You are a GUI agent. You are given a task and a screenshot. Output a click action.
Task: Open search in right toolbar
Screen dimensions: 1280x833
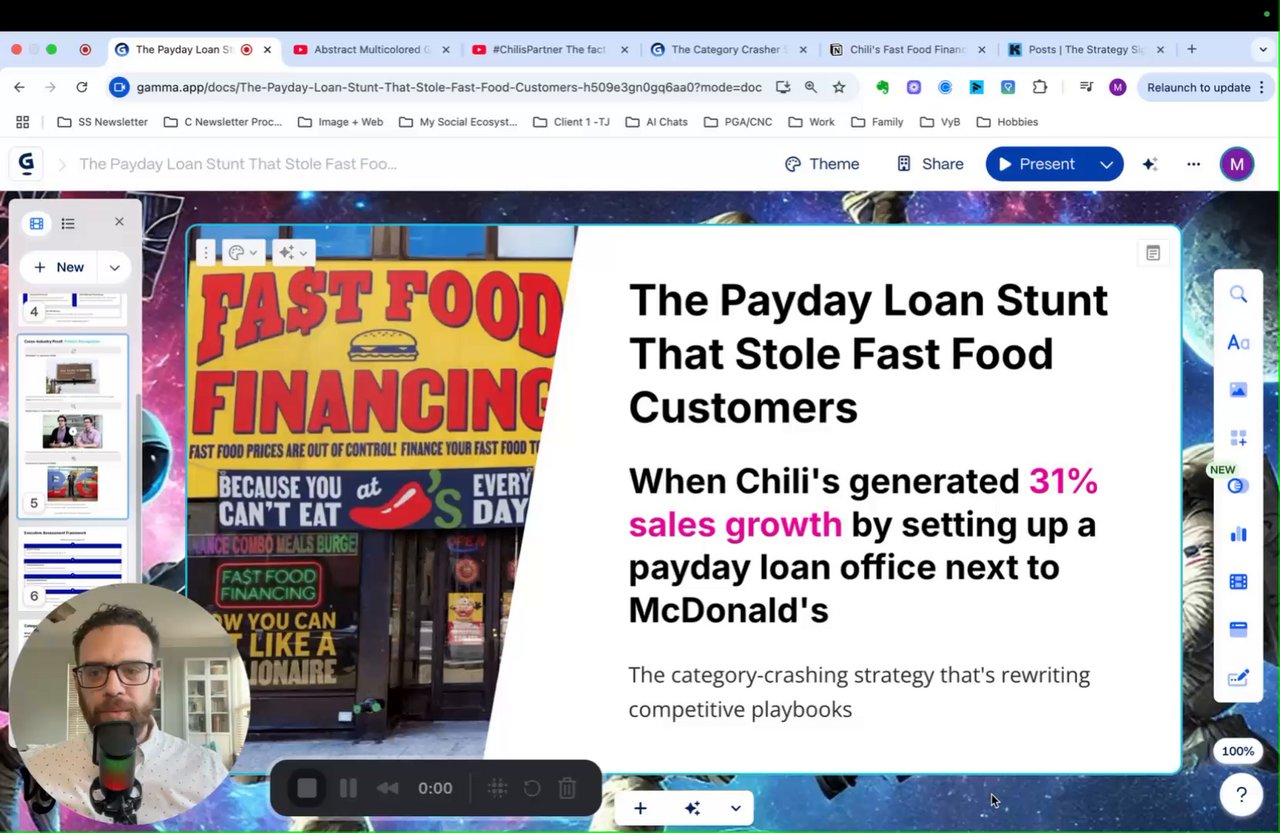[x=1238, y=294]
